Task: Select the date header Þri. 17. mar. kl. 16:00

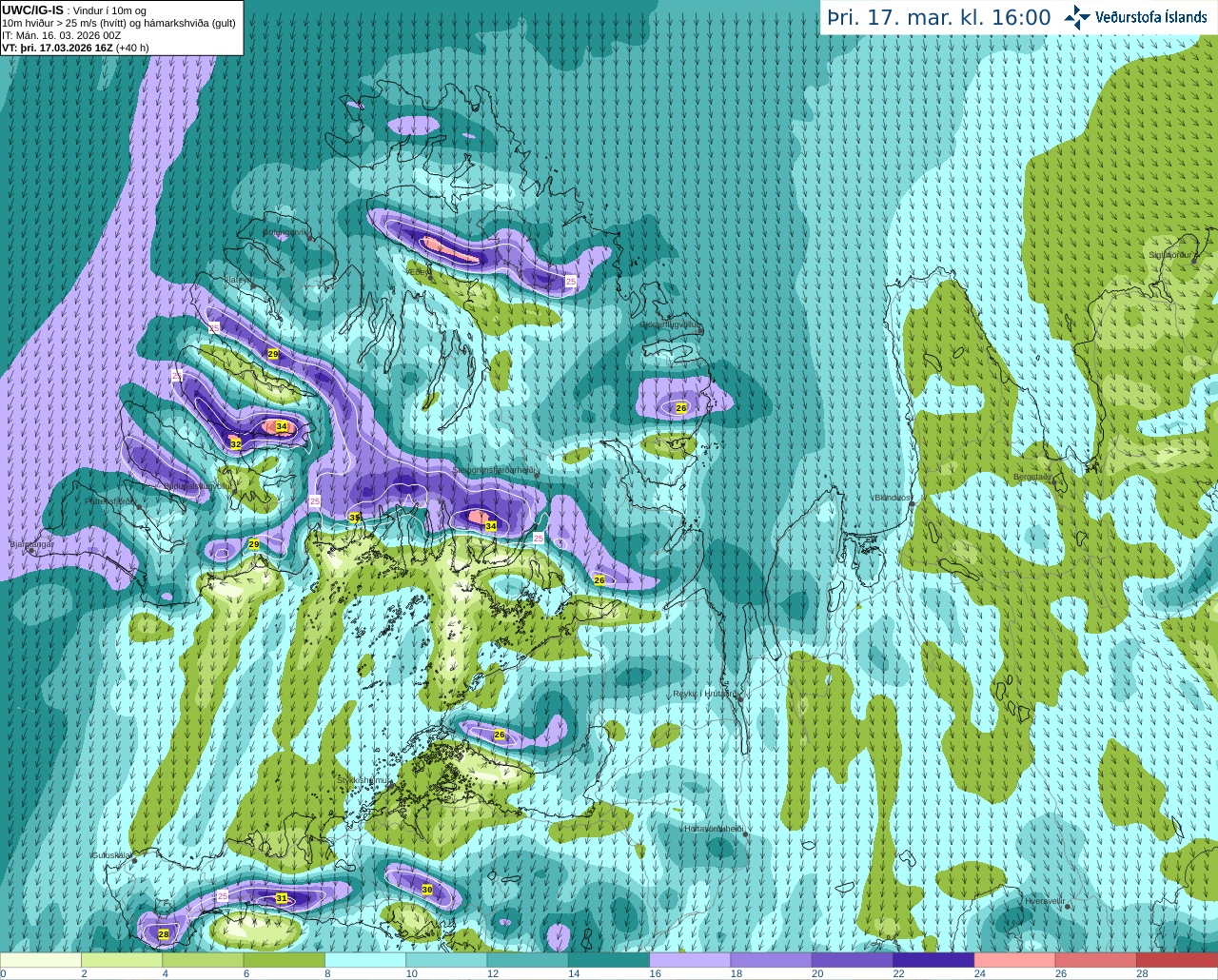Action: click(939, 18)
